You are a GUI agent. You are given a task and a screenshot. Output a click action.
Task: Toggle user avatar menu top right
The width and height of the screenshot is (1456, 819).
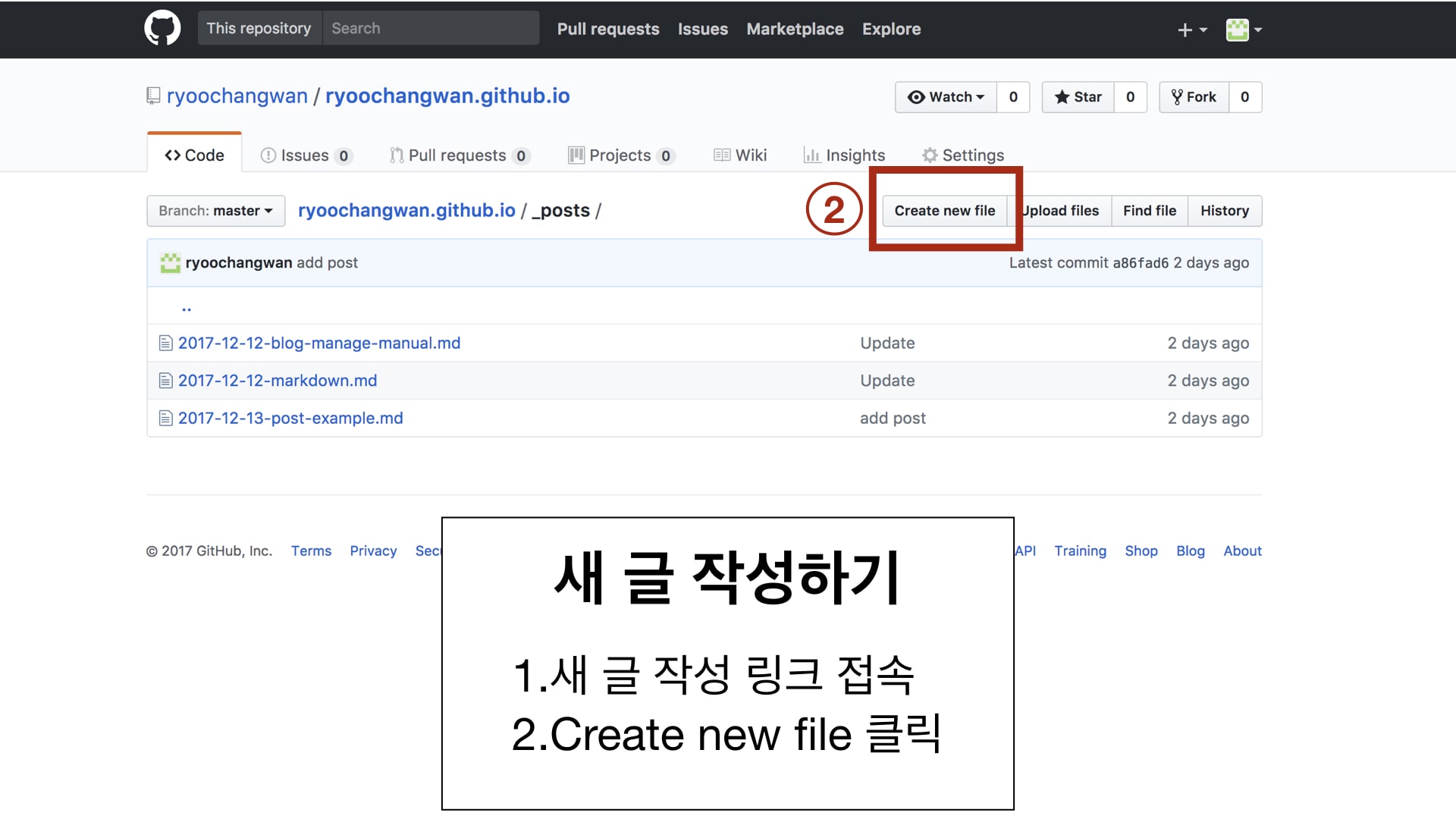point(1241,29)
